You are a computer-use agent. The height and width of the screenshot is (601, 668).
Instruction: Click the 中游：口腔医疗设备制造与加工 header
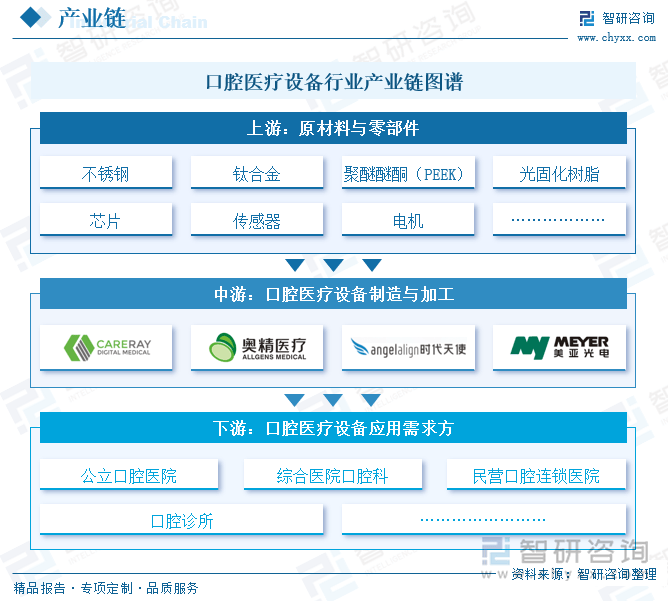pos(333,294)
